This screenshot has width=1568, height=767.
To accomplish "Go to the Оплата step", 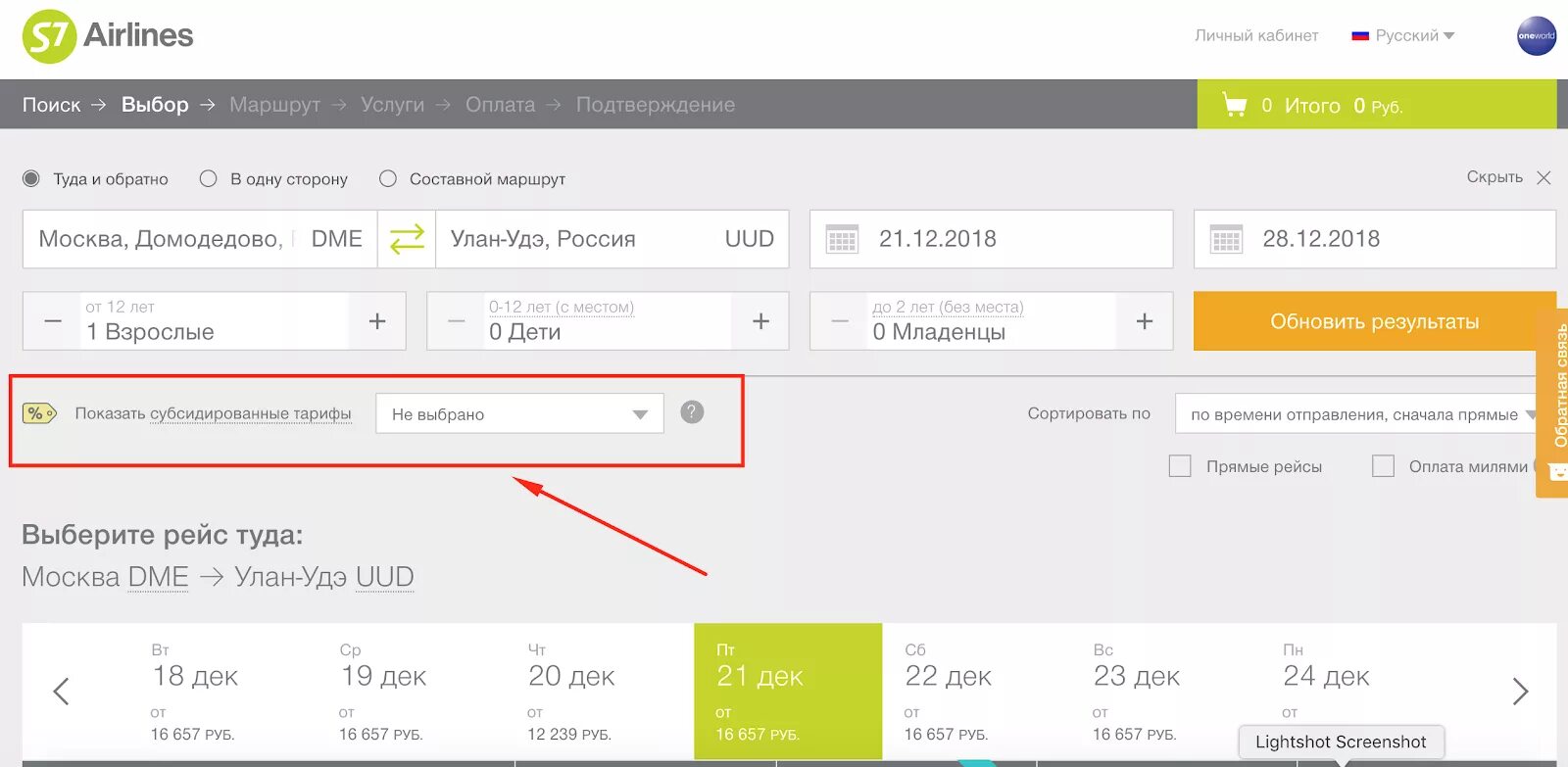I will pos(500,105).
